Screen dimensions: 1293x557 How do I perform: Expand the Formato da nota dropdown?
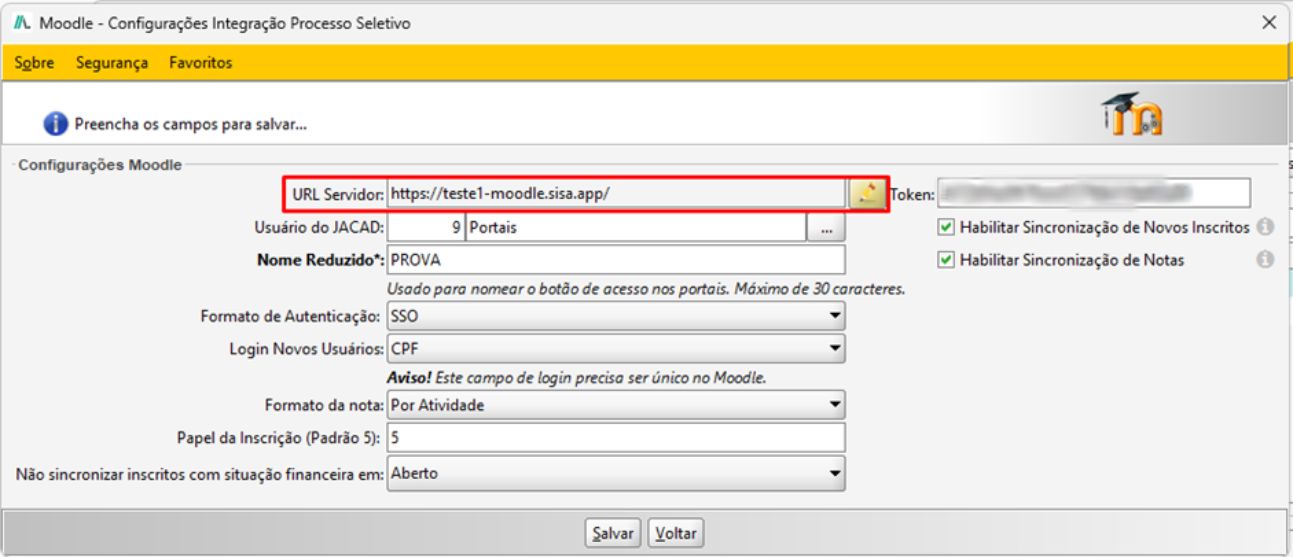pos(616,405)
